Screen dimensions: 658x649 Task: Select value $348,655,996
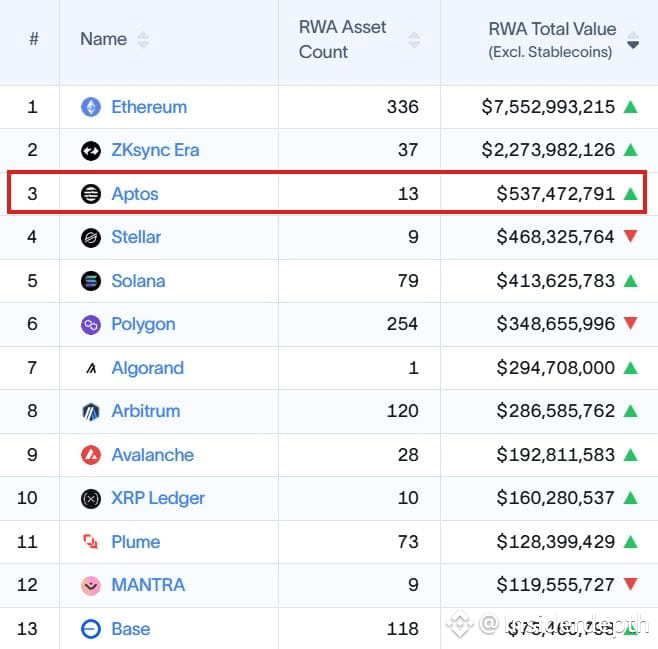click(556, 324)
